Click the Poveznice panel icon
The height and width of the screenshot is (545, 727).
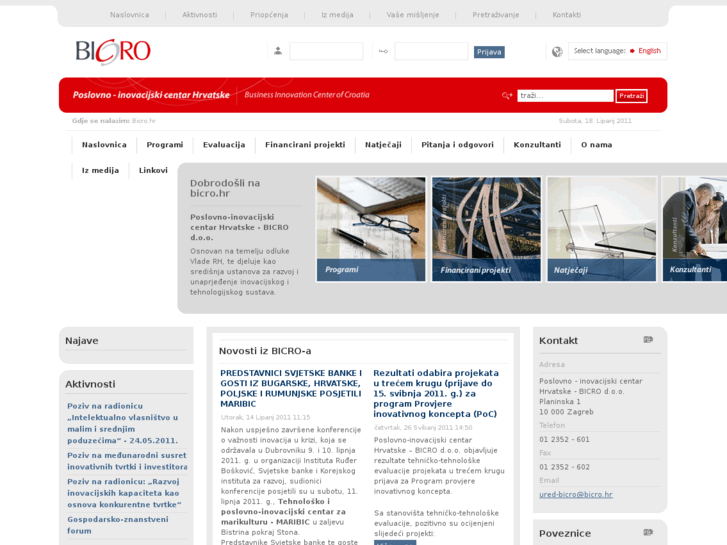tap(648, 532)
